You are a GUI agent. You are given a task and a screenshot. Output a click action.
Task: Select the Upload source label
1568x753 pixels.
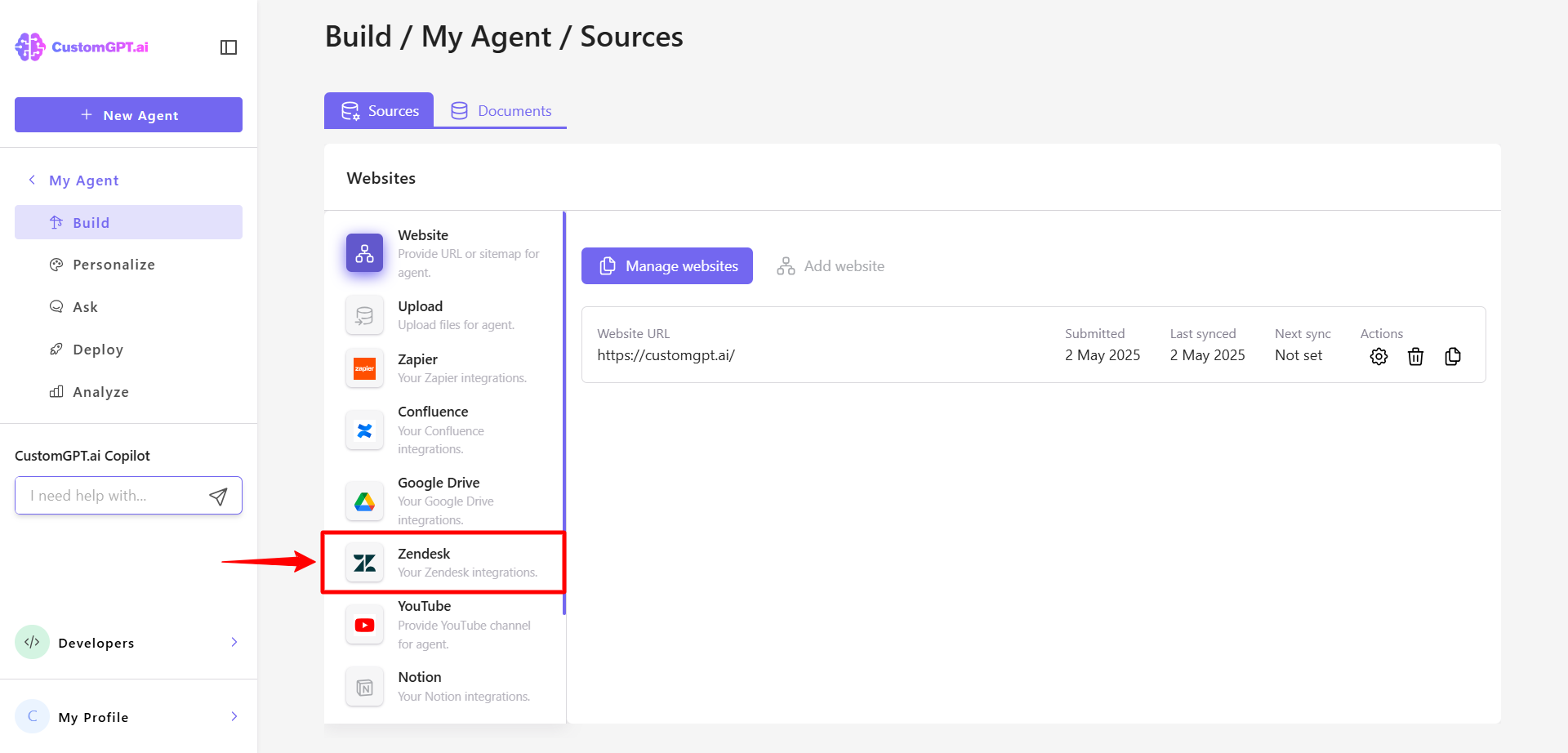click(x=421, y=306)
